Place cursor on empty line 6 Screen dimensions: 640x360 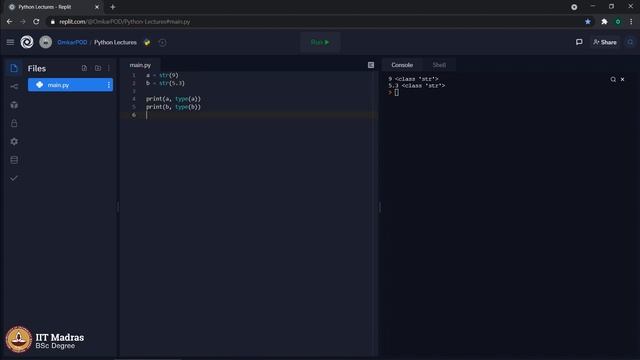click(249, 115)
